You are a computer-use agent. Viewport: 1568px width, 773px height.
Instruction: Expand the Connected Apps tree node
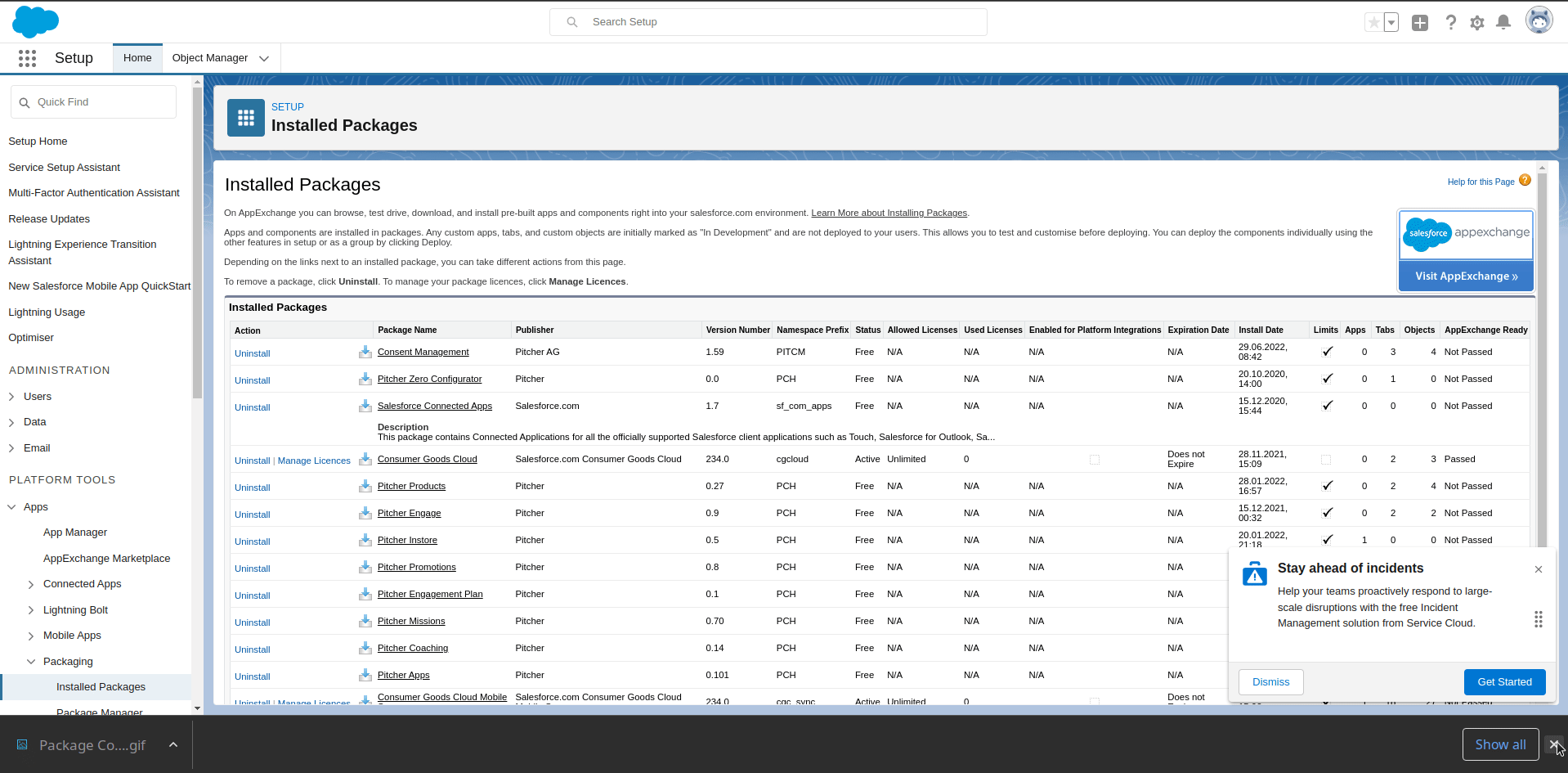point(31,584)
